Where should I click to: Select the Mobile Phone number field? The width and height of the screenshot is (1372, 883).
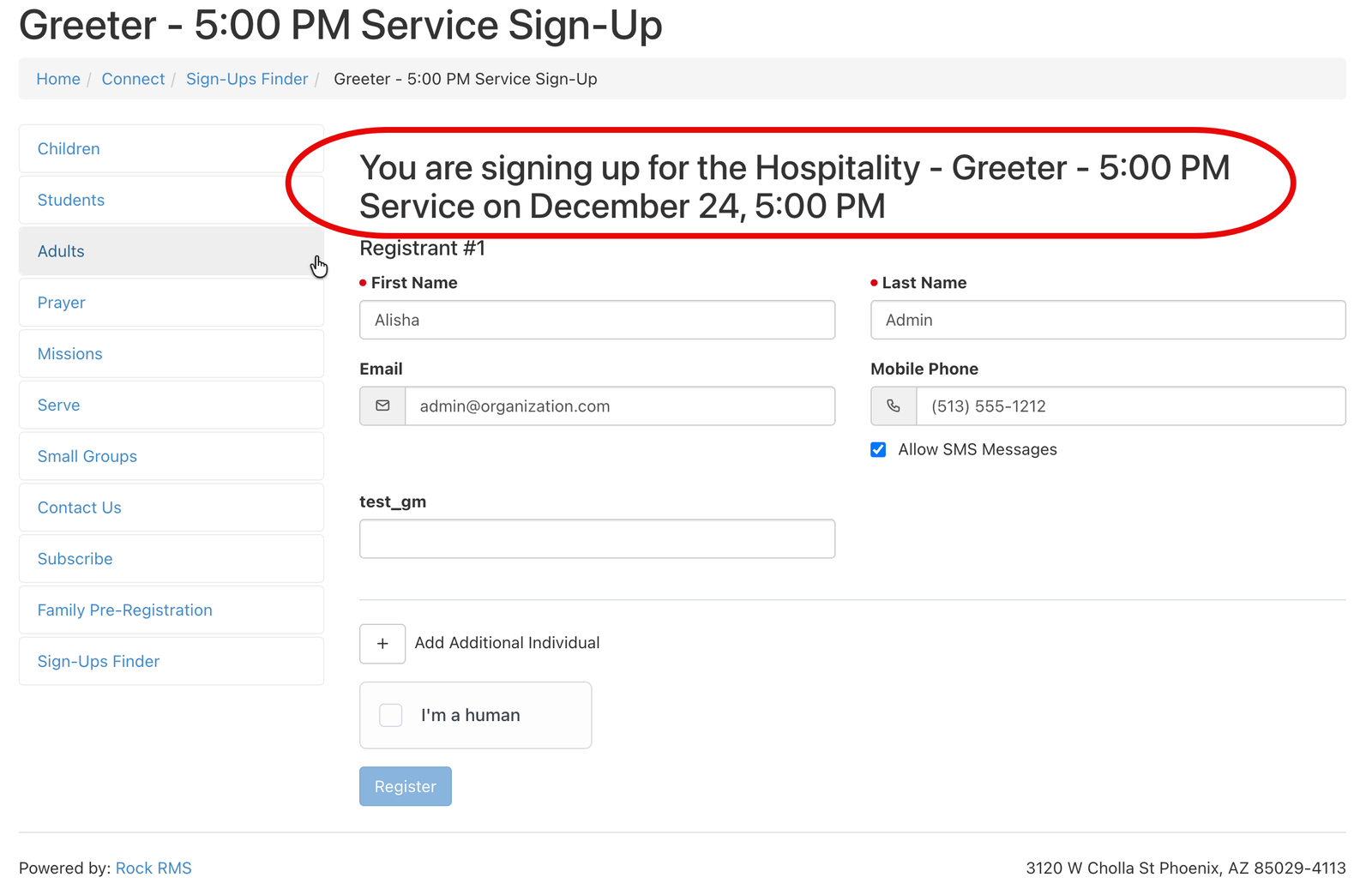(x=1130, y=406)
